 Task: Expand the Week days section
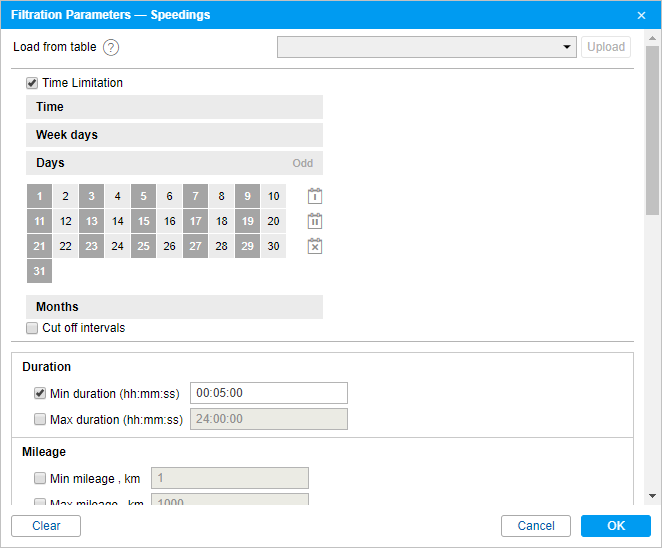pyautogui.click(x=174, y=135)
